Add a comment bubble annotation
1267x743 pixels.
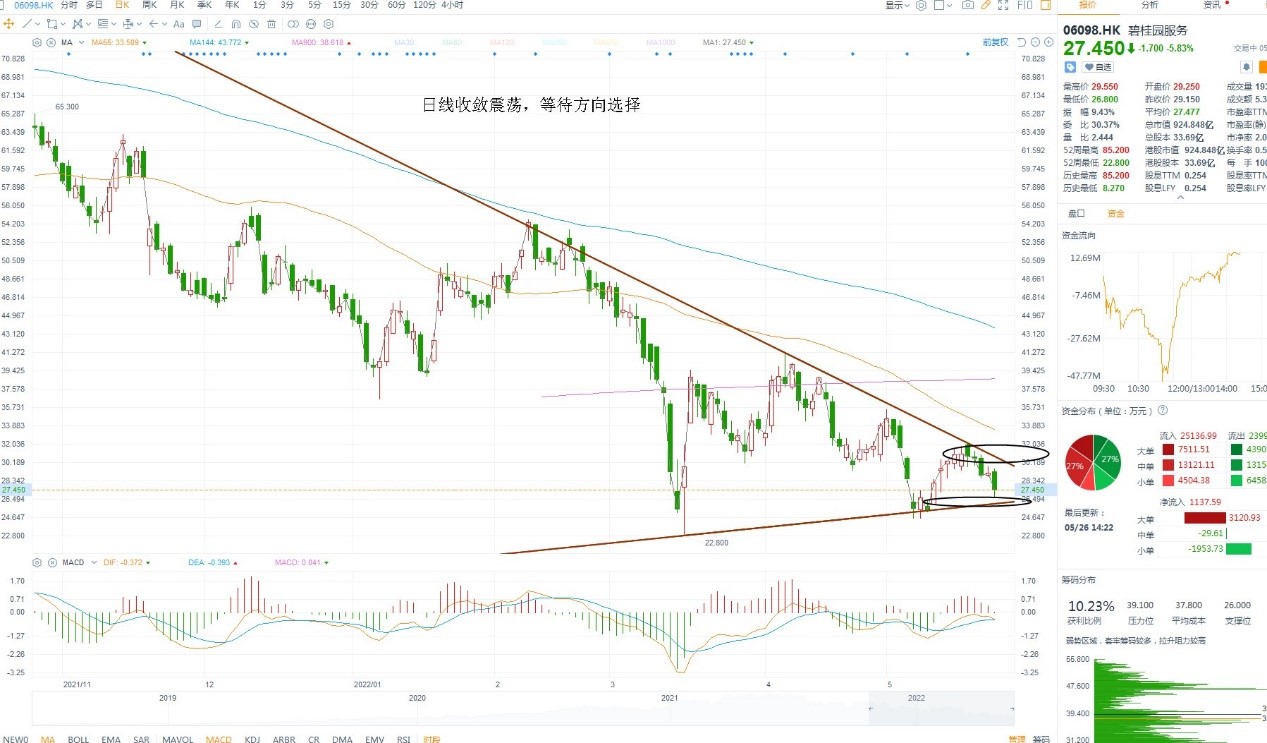(x=197, y=23)
